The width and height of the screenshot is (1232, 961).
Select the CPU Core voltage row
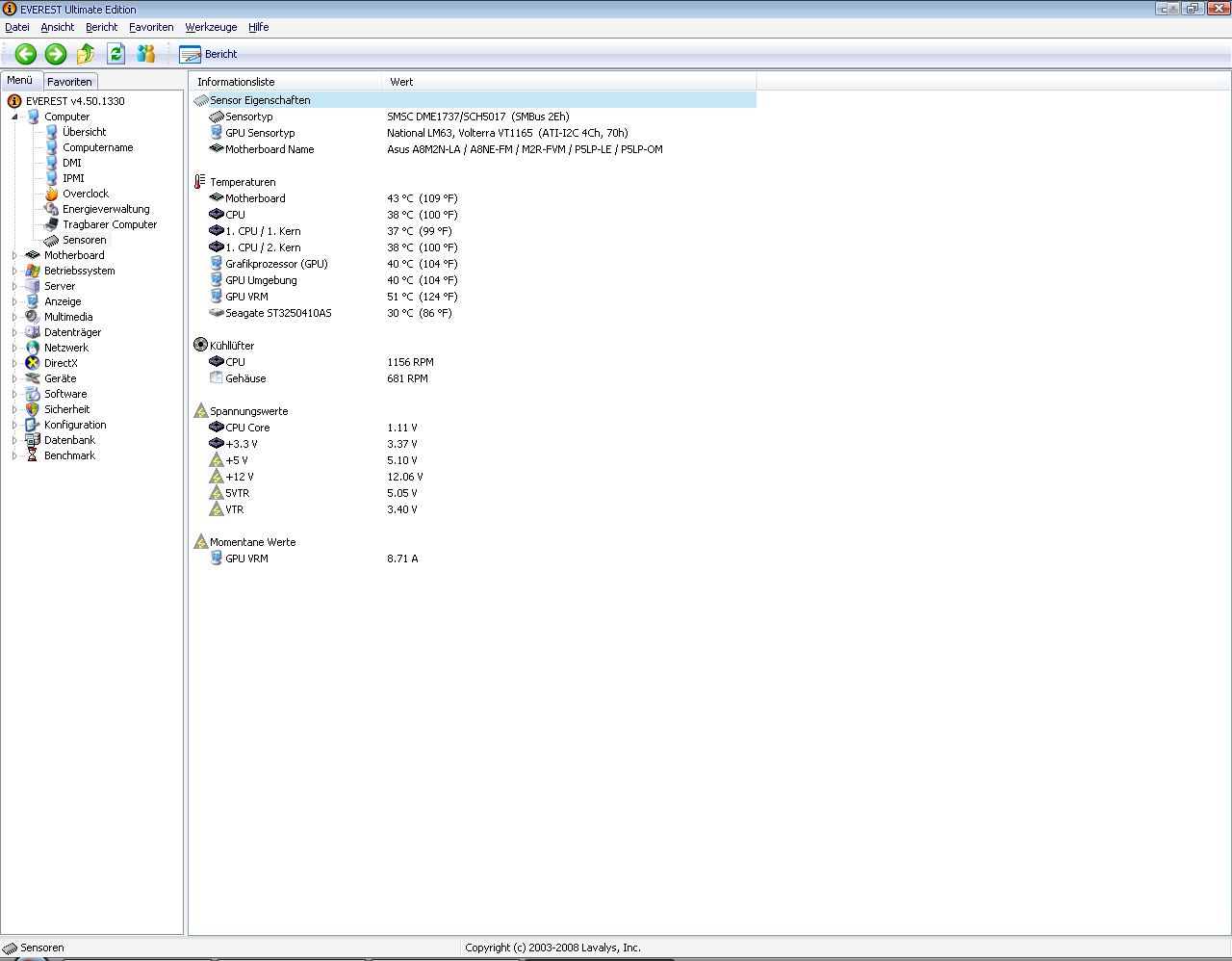474,428
